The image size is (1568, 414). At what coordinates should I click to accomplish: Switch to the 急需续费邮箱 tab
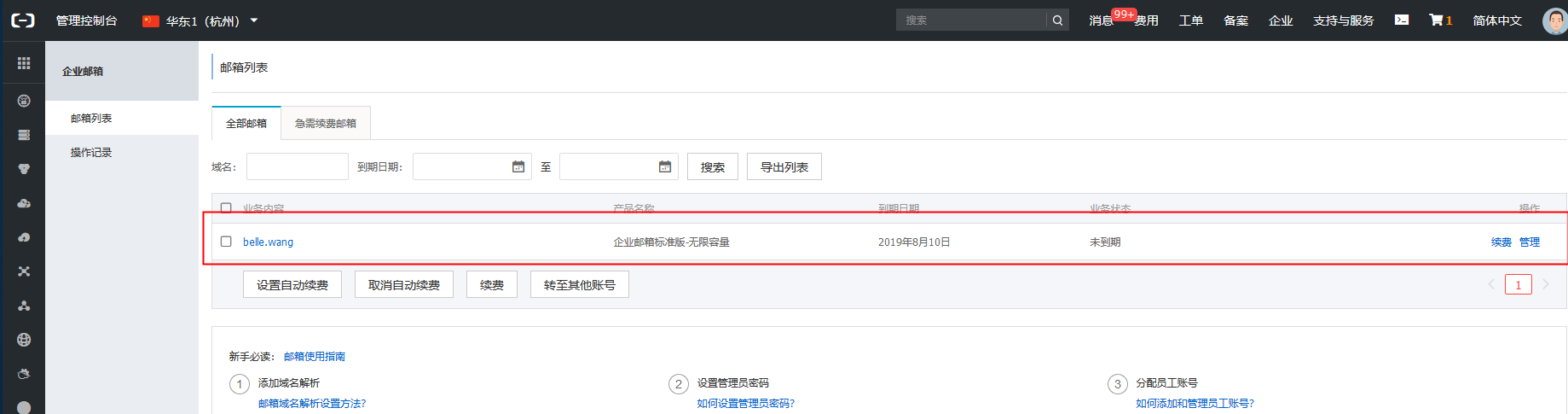(x=326, y=124)
